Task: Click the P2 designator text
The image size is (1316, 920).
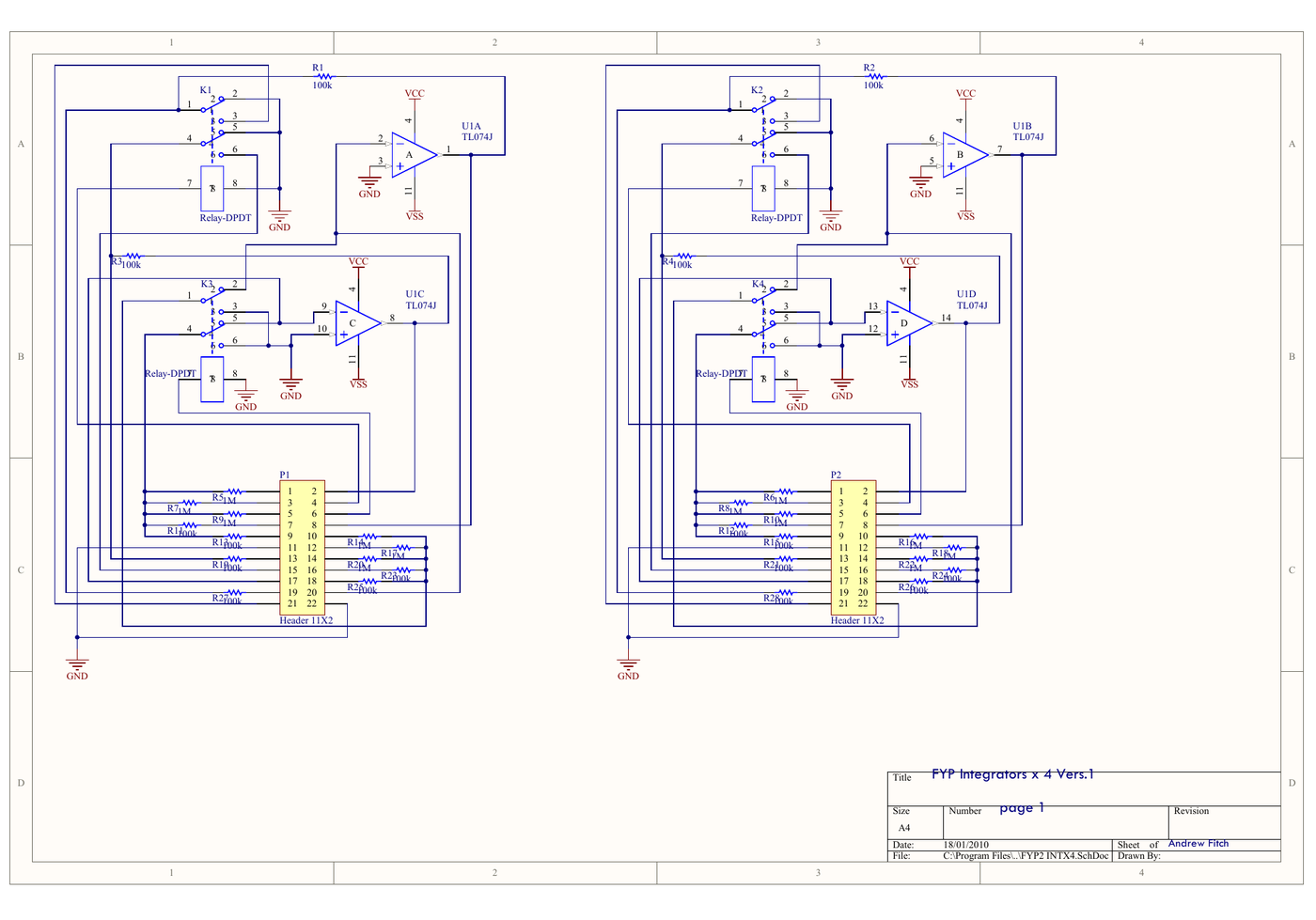Action: point(836,476)
